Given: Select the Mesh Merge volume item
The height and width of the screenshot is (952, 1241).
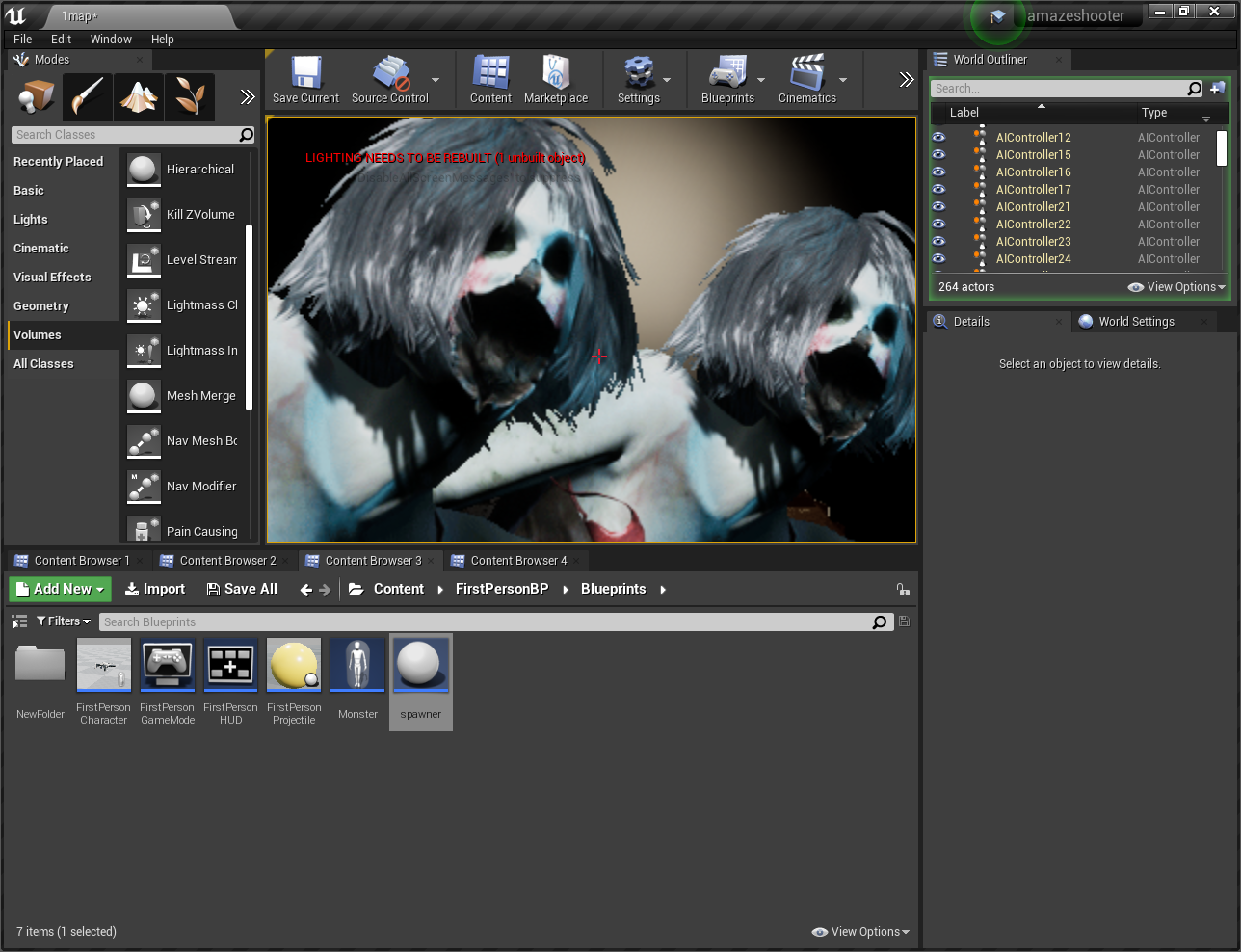Looking at the screenshot, I should coord(183,396).
